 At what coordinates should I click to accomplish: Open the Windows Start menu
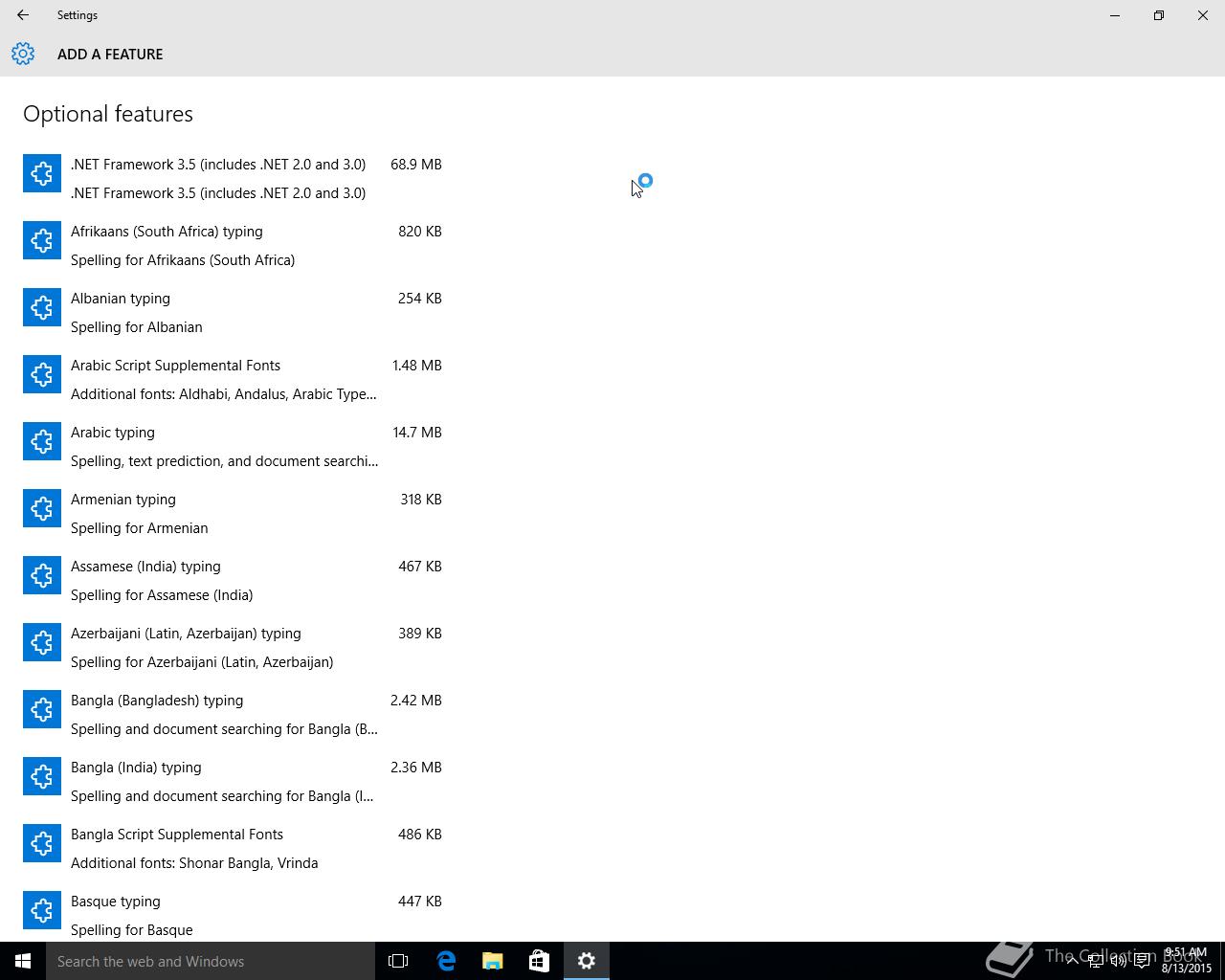[23, 961]
